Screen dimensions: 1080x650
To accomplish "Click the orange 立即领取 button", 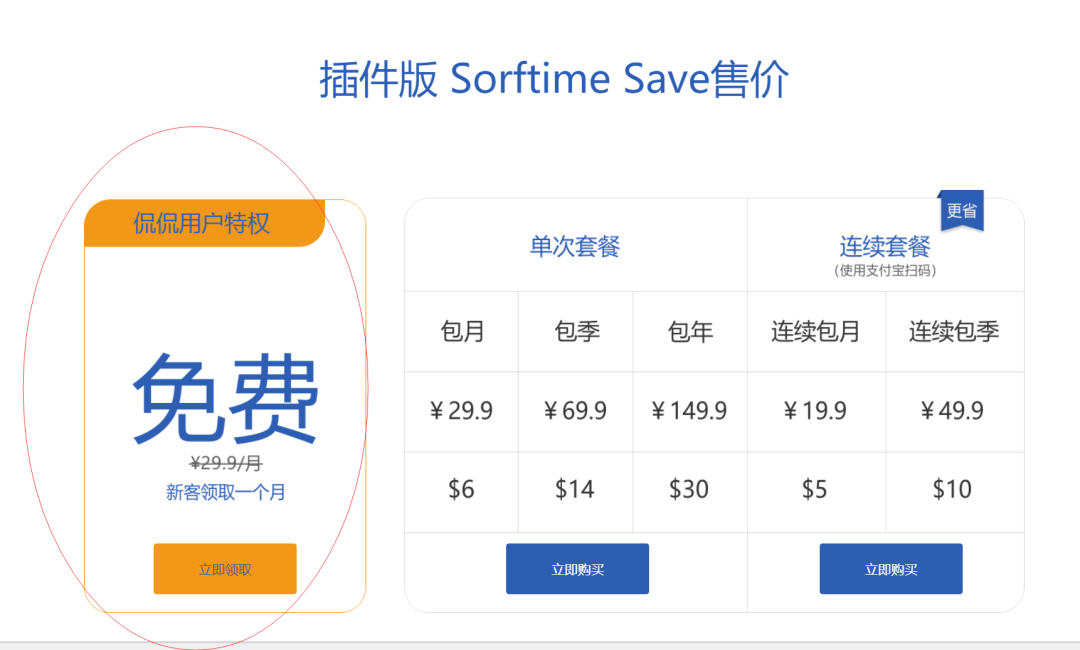I will pyautogui.click(x=225, y=569).
